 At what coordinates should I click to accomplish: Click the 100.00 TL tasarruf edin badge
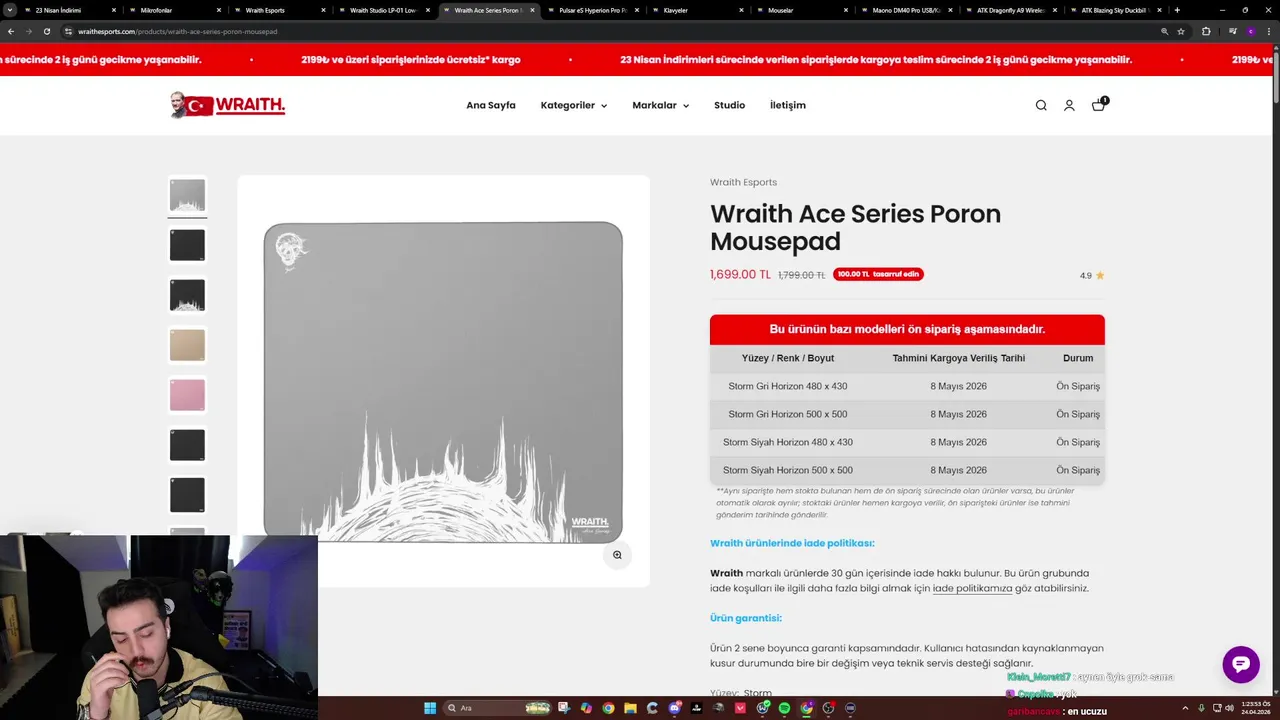coord(878,274)
